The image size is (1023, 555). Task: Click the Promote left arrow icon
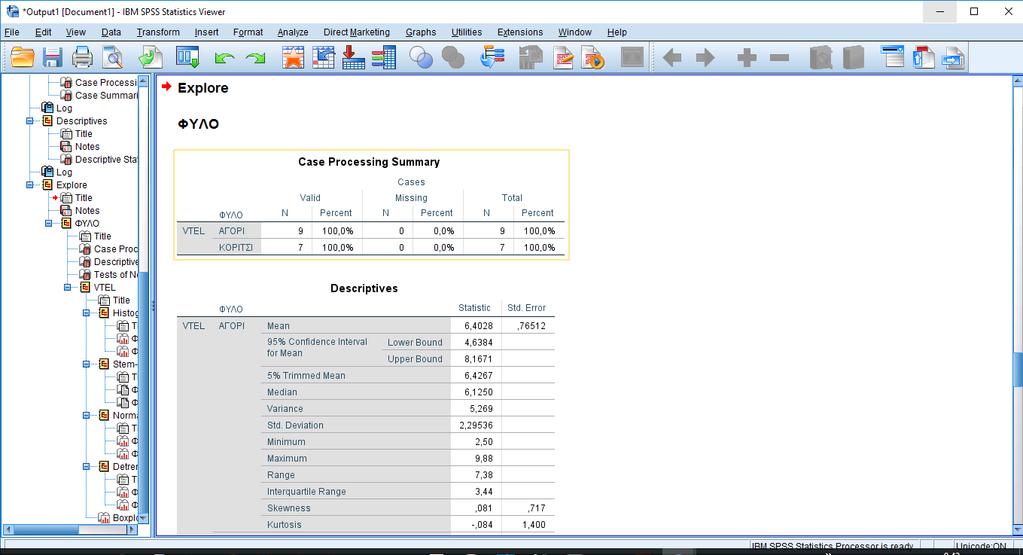pyautogui.click(x=672, y=58)
